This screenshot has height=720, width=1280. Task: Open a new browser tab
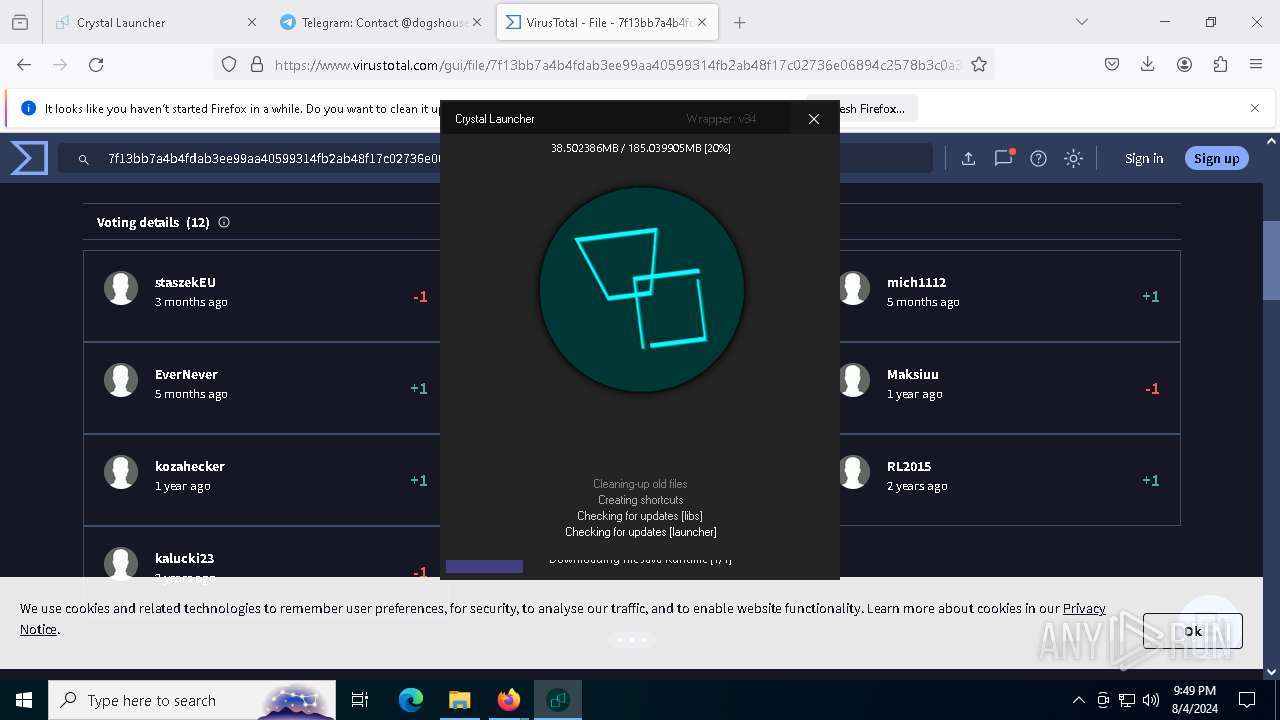tap(739, 22)
